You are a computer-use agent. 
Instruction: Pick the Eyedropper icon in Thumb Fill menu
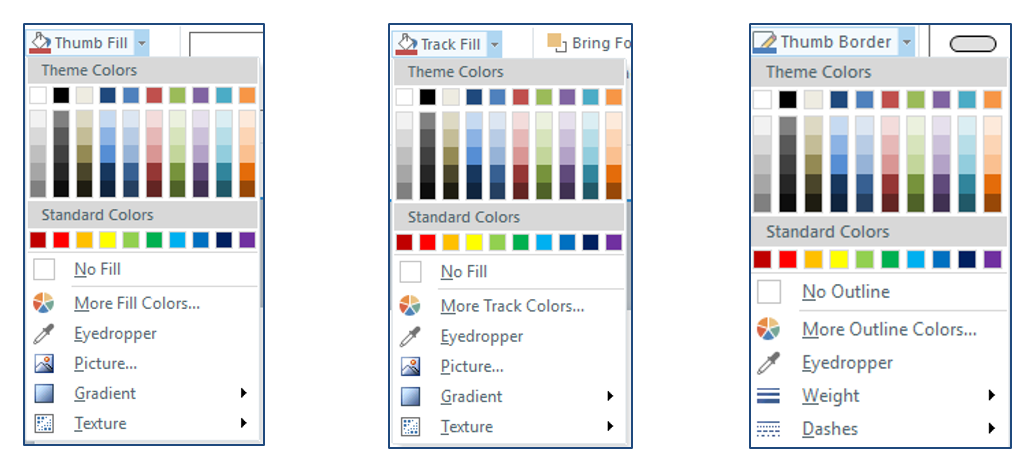43,334
